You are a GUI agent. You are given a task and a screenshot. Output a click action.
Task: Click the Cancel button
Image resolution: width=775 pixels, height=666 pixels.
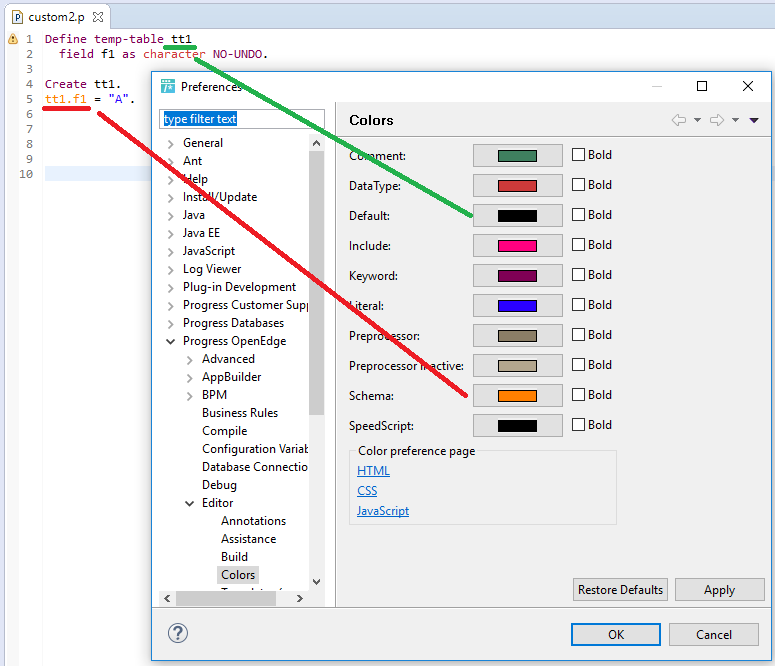(714, 634)
